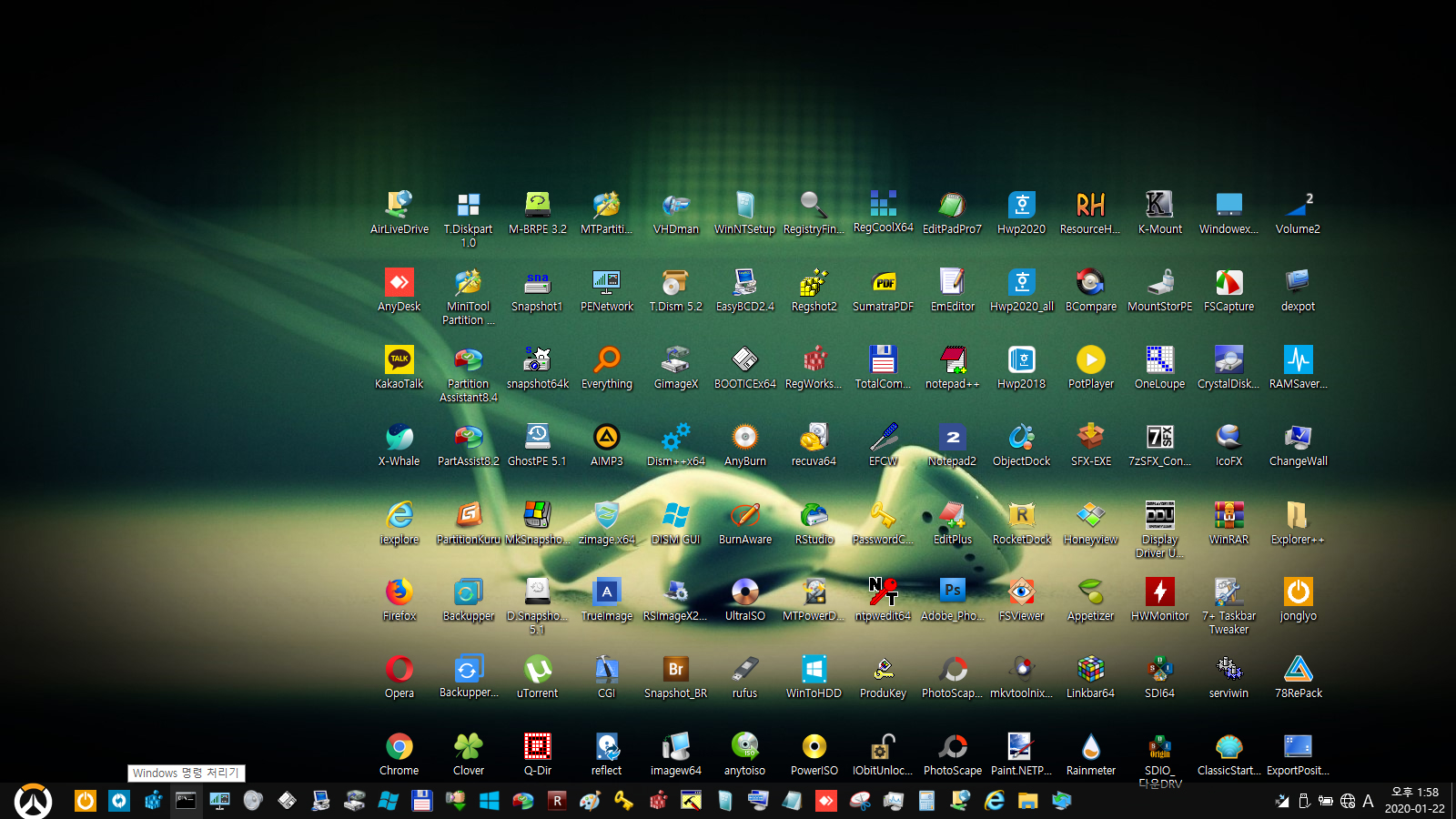
Task: Click the RegCoolX64 icon
Action: 884,212
